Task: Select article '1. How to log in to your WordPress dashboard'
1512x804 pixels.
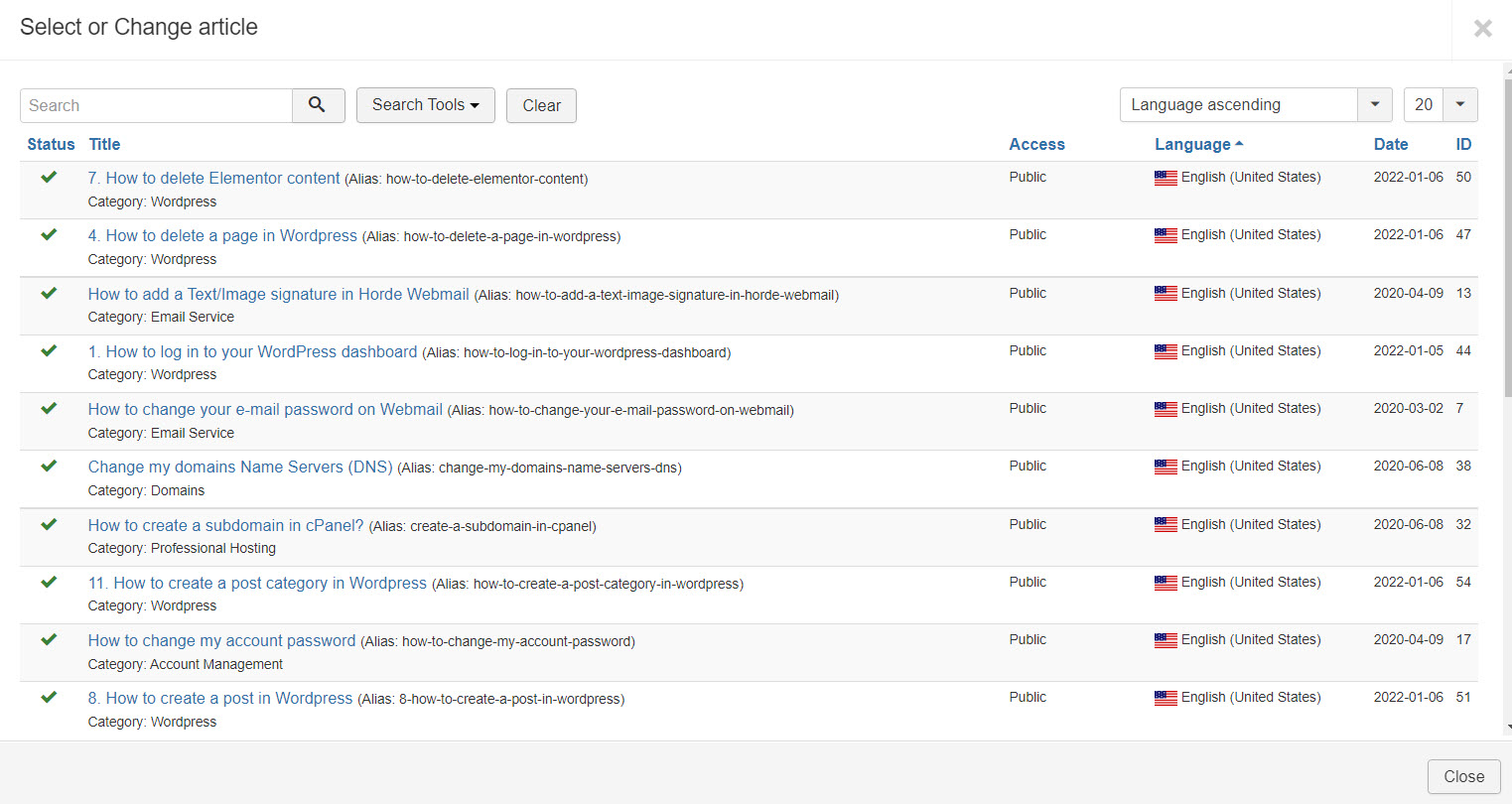Action: 252,351
